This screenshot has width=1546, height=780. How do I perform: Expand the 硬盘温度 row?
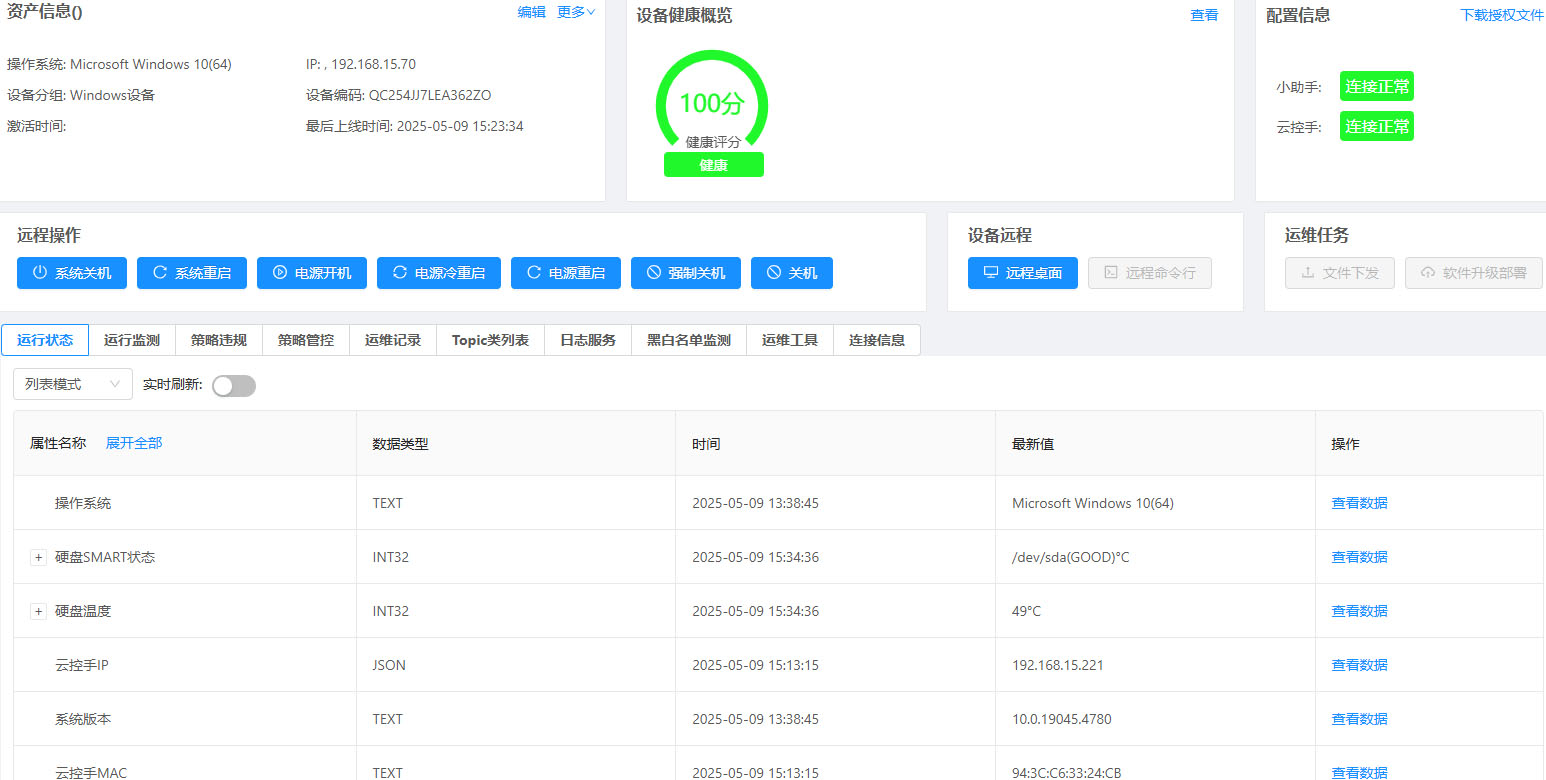[x=39, y=612]
